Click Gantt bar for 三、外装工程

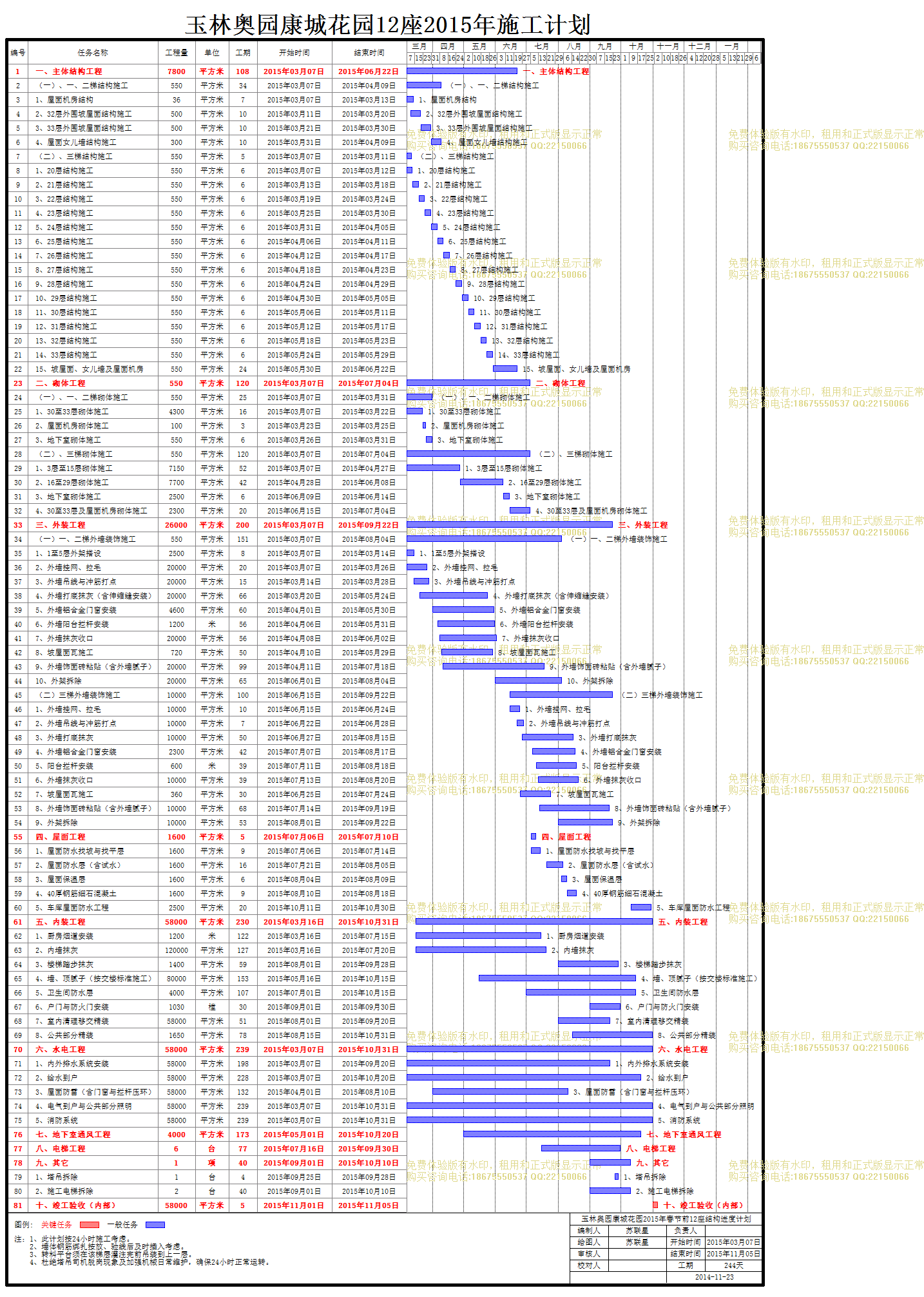point(510,525)
